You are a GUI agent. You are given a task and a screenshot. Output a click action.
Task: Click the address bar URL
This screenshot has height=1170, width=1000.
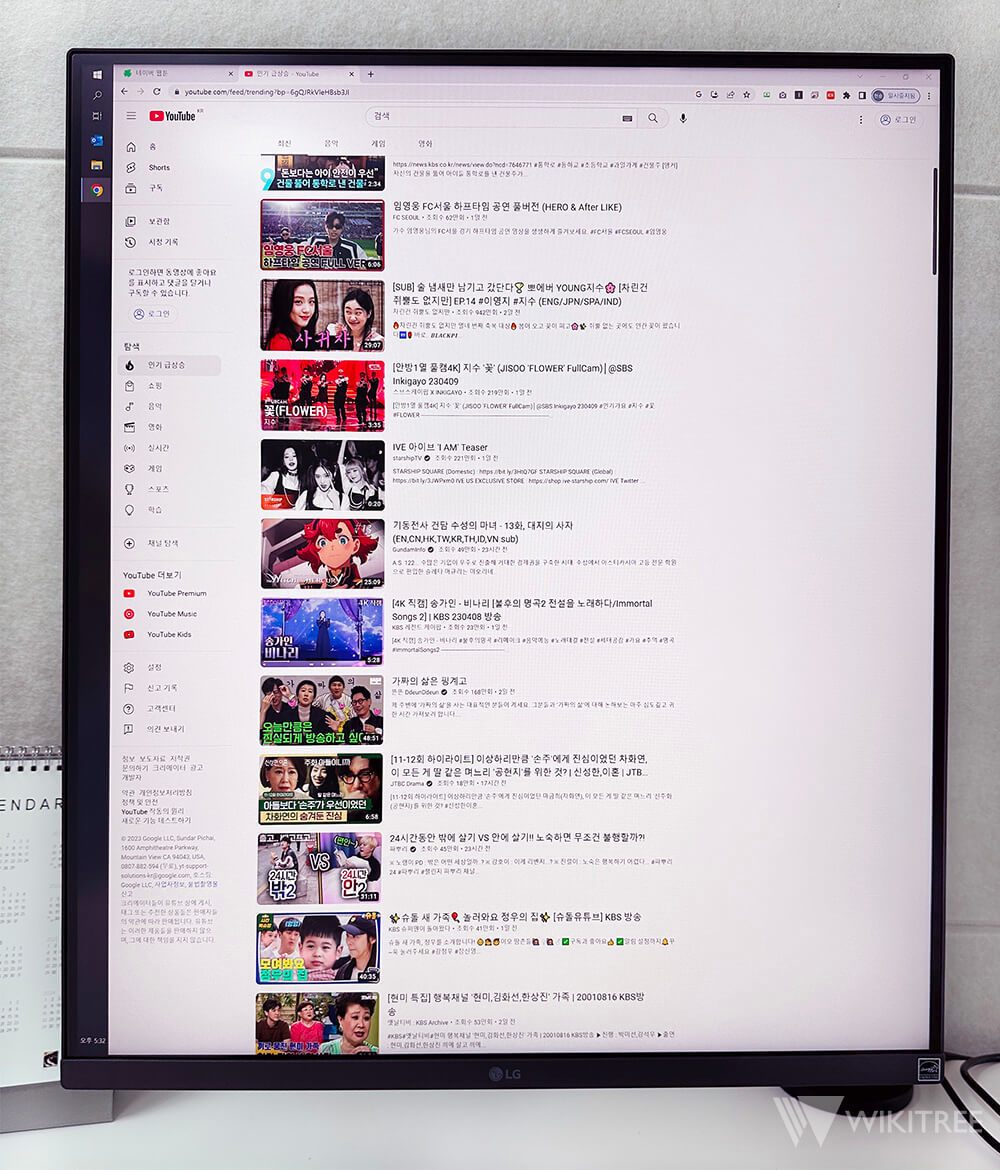[x=266, y=92]
